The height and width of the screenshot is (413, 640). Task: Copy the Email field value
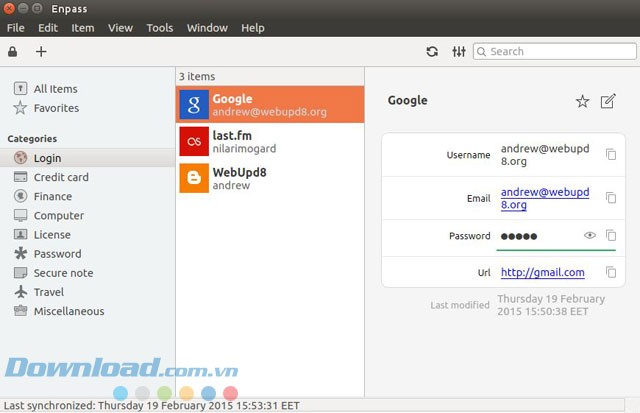pos(611,198)
